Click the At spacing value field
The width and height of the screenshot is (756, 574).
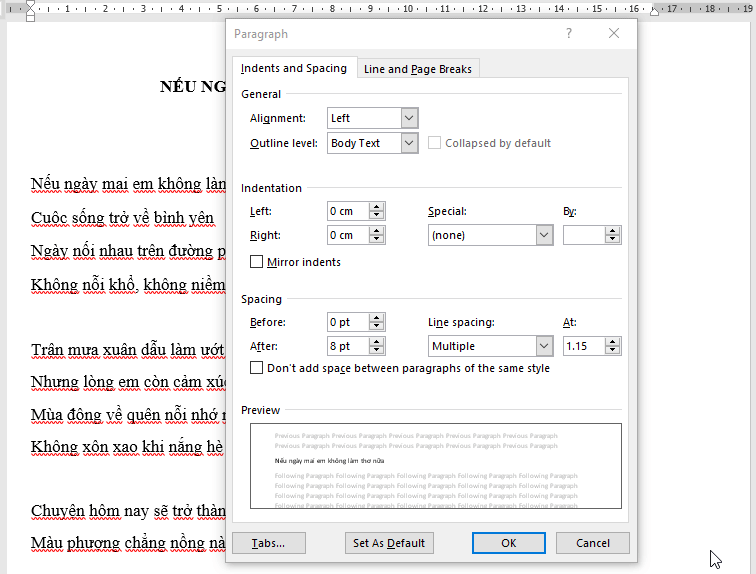tap(584, 346)
